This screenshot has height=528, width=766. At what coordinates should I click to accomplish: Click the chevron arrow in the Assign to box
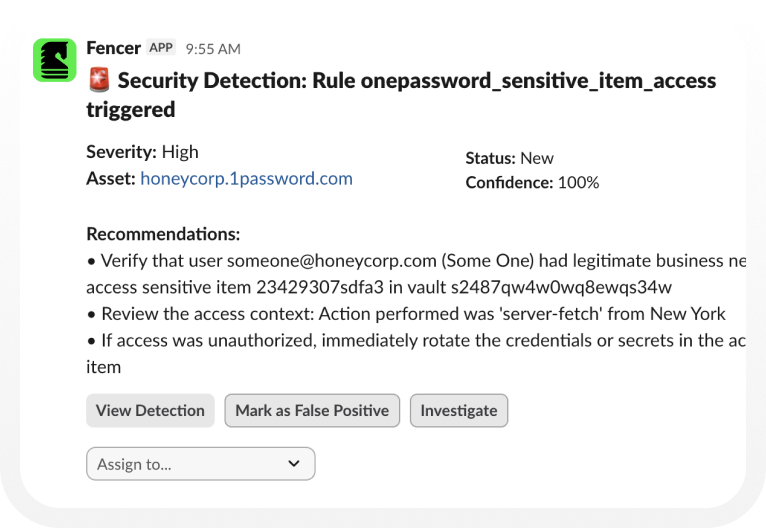pos(294,464)
